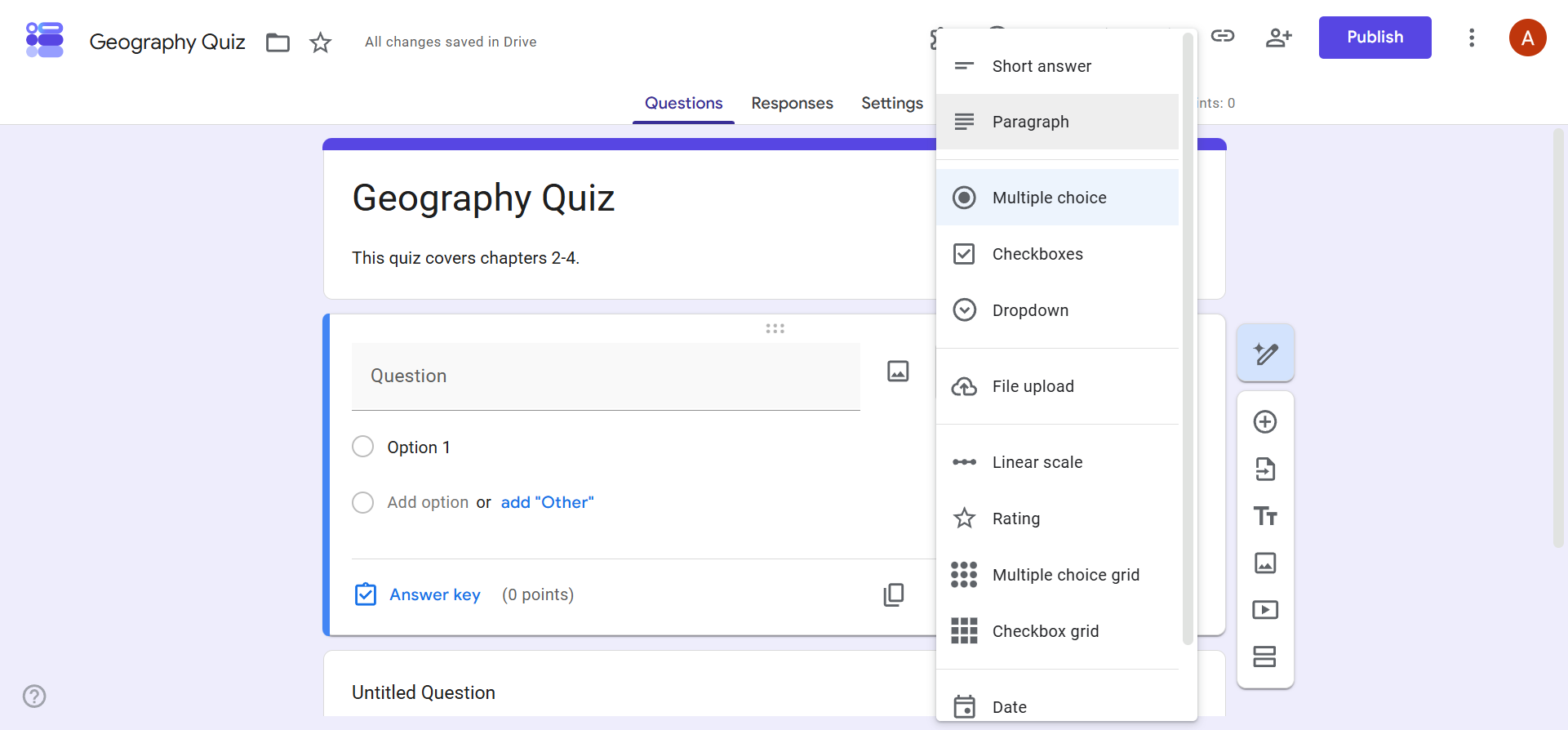Viewport: 1568px width, 730px height.
Task: Open the Google Forms home logo
Action: click(x=45, y=40)
